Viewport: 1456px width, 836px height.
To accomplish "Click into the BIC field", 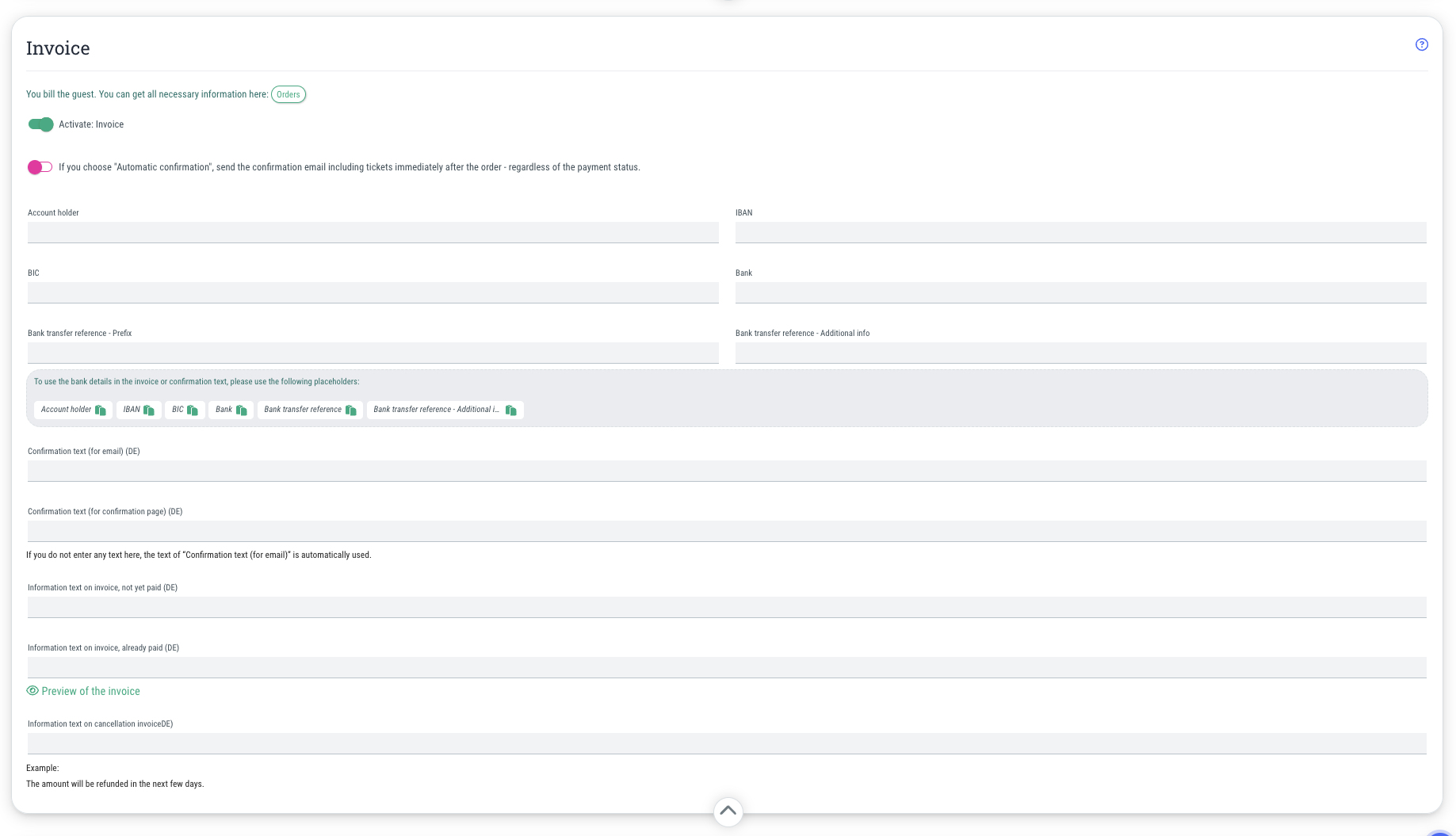I will [373, 292].
